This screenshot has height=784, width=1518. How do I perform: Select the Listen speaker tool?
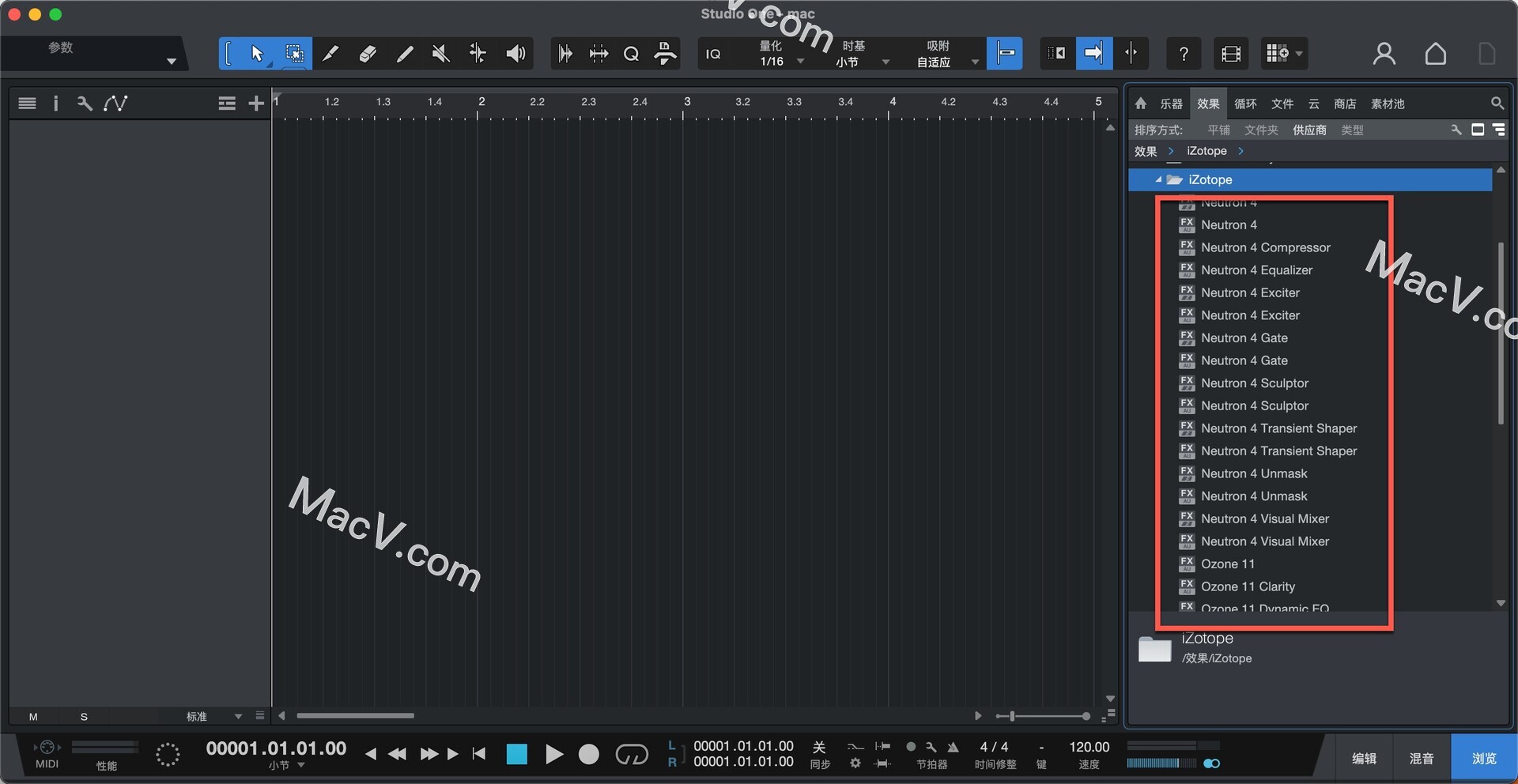(x=515, y=54)
